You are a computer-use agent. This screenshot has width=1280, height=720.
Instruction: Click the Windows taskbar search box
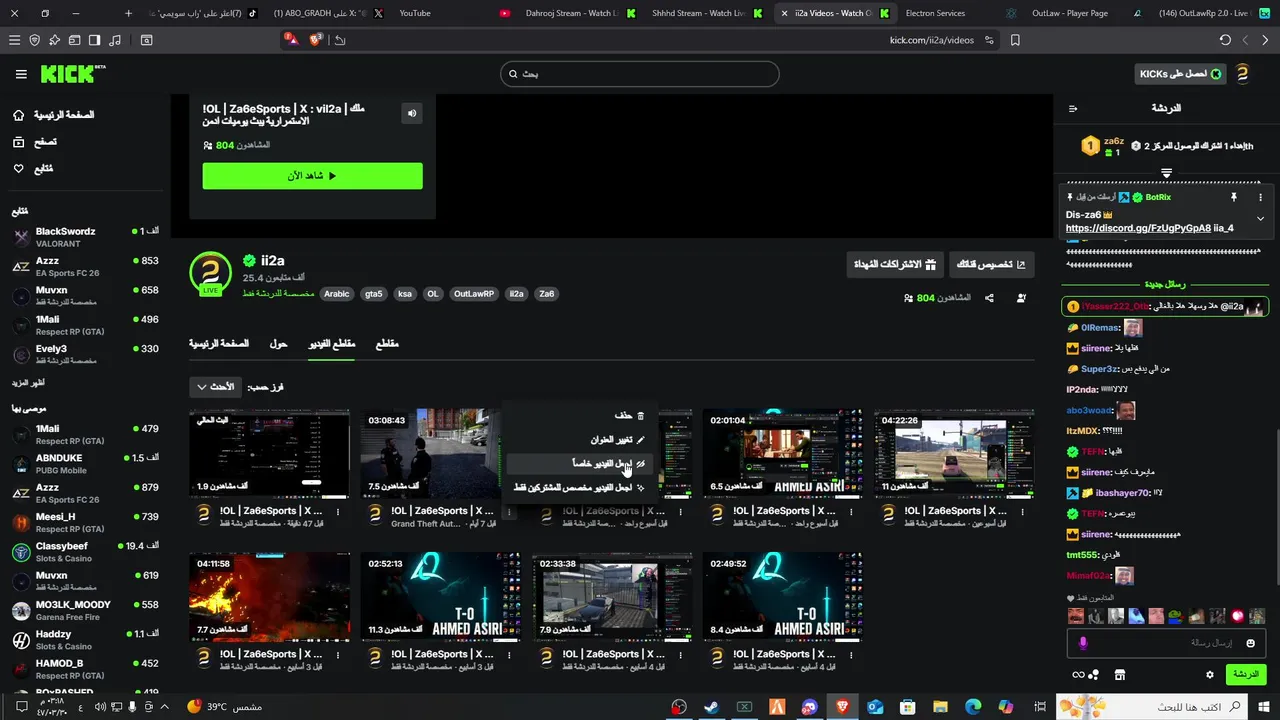click(x=1152, y=707)
